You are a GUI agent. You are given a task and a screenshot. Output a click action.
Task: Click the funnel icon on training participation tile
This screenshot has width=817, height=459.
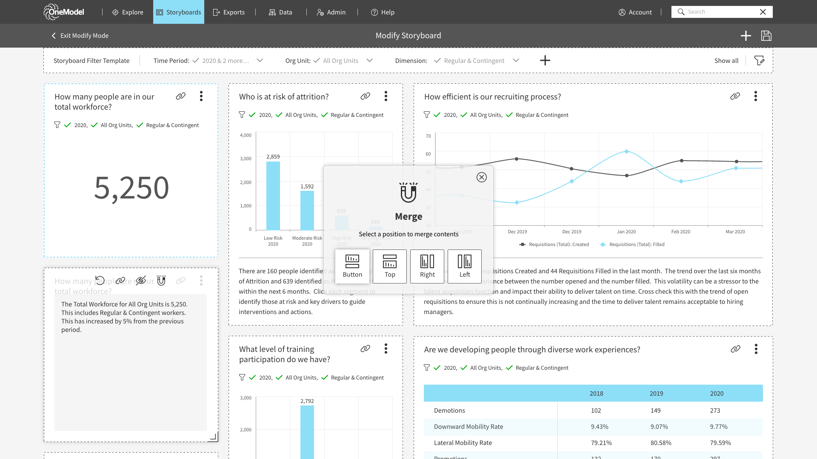(x=242, y=378)
